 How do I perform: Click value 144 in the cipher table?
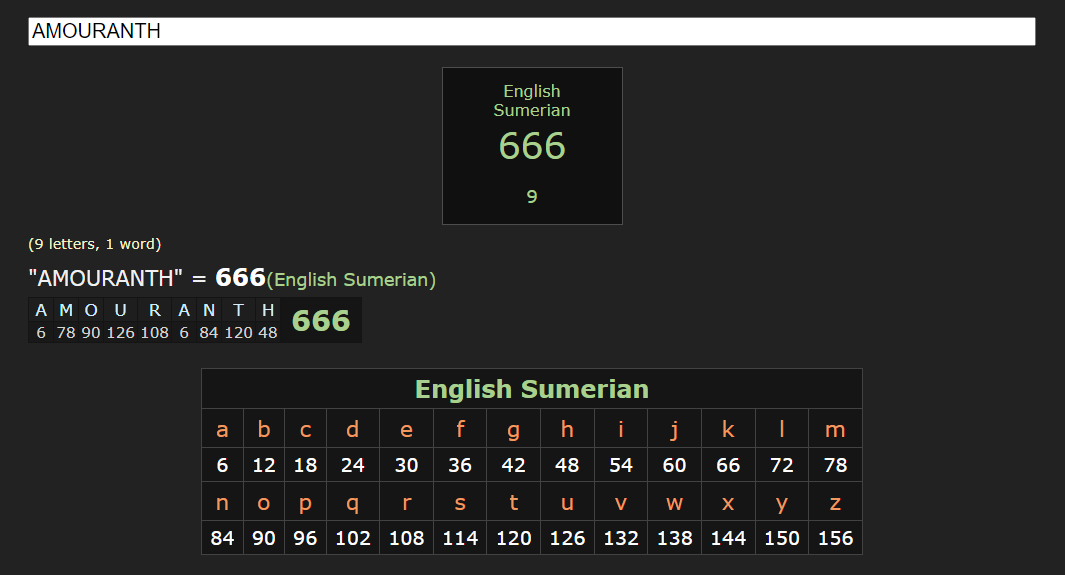[728, 538]
